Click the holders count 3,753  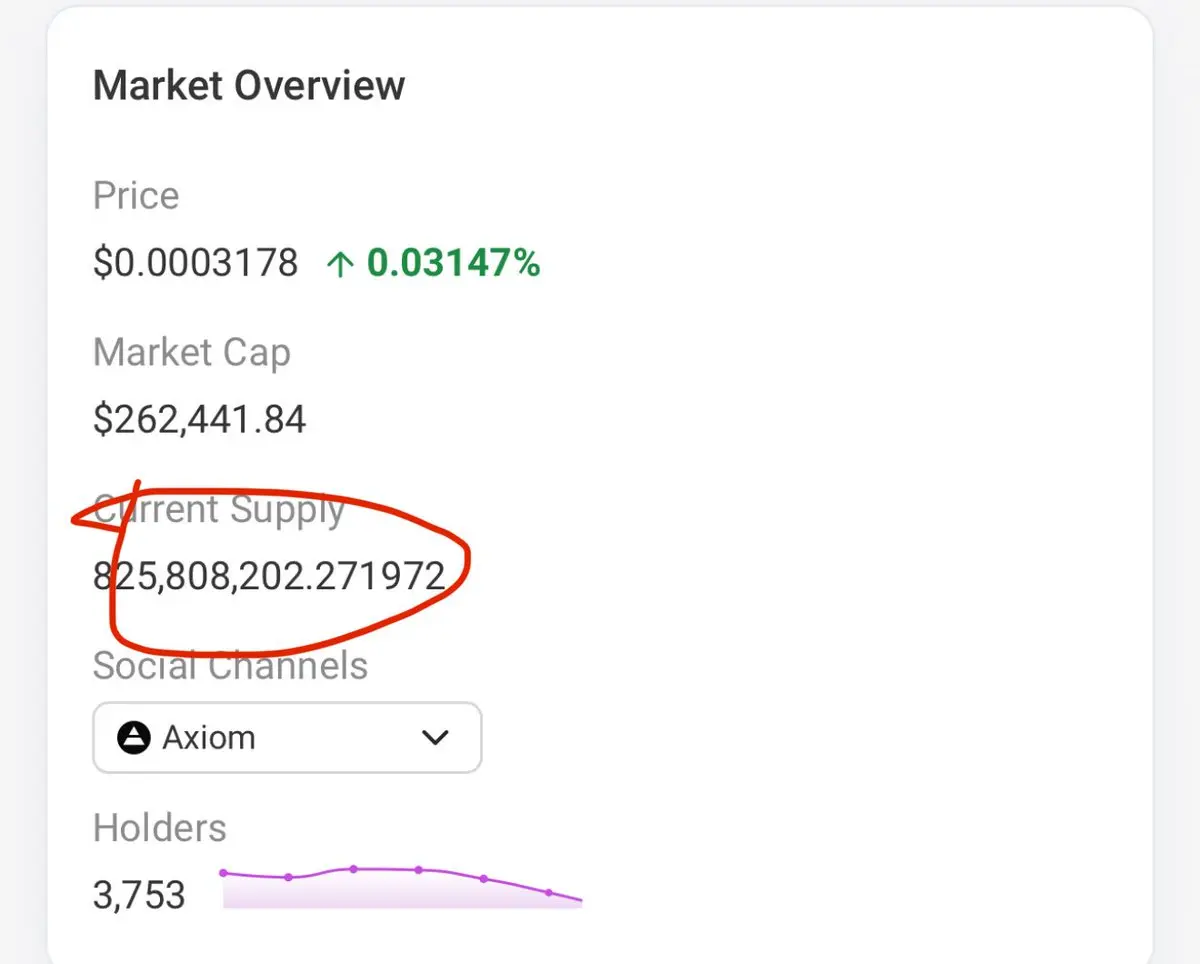click(x=139, y=894)
